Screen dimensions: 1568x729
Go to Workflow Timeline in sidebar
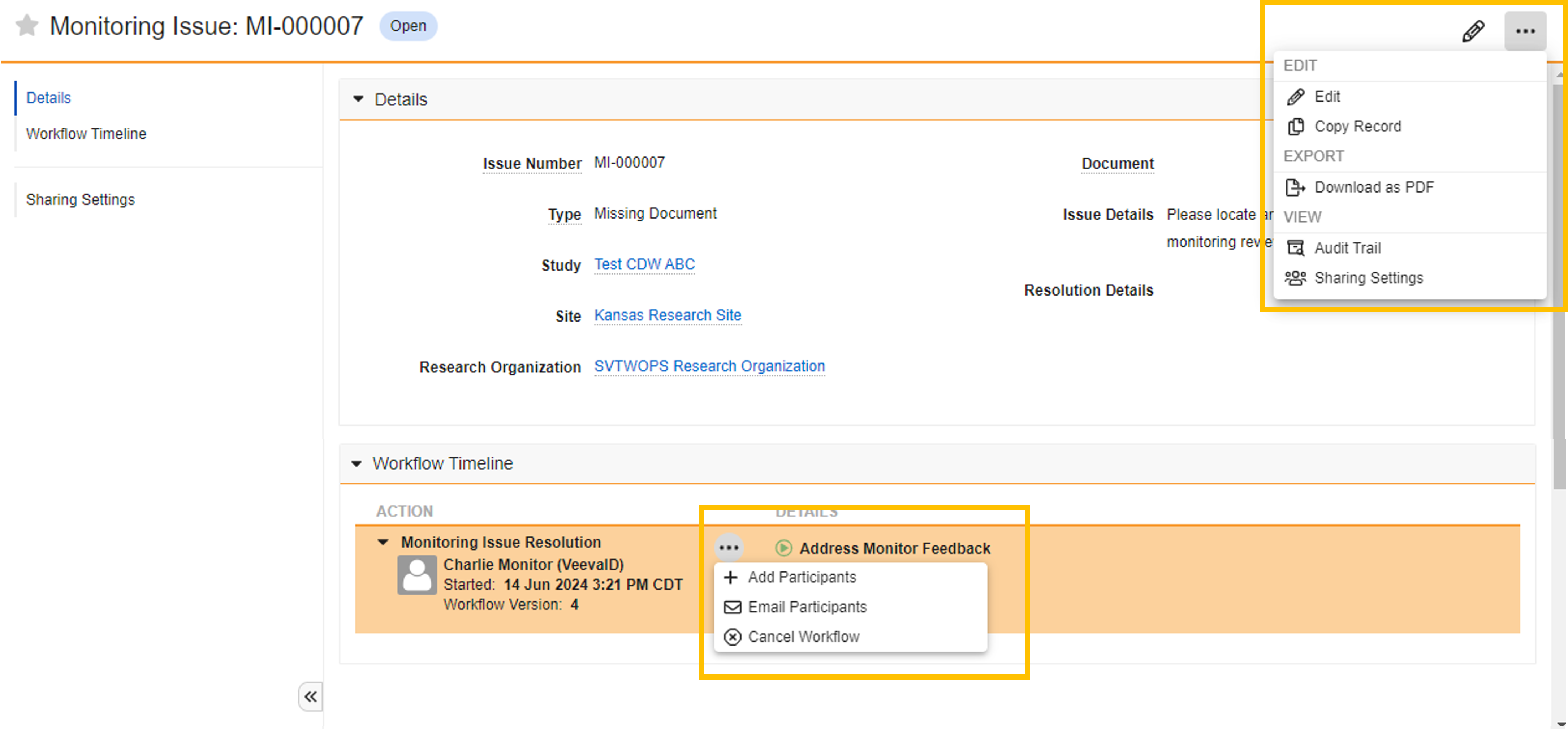coord(86,134)
